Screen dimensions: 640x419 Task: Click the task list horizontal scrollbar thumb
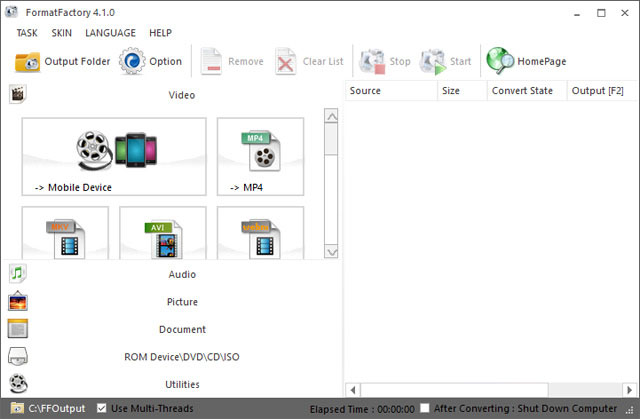tap(454, 390)
